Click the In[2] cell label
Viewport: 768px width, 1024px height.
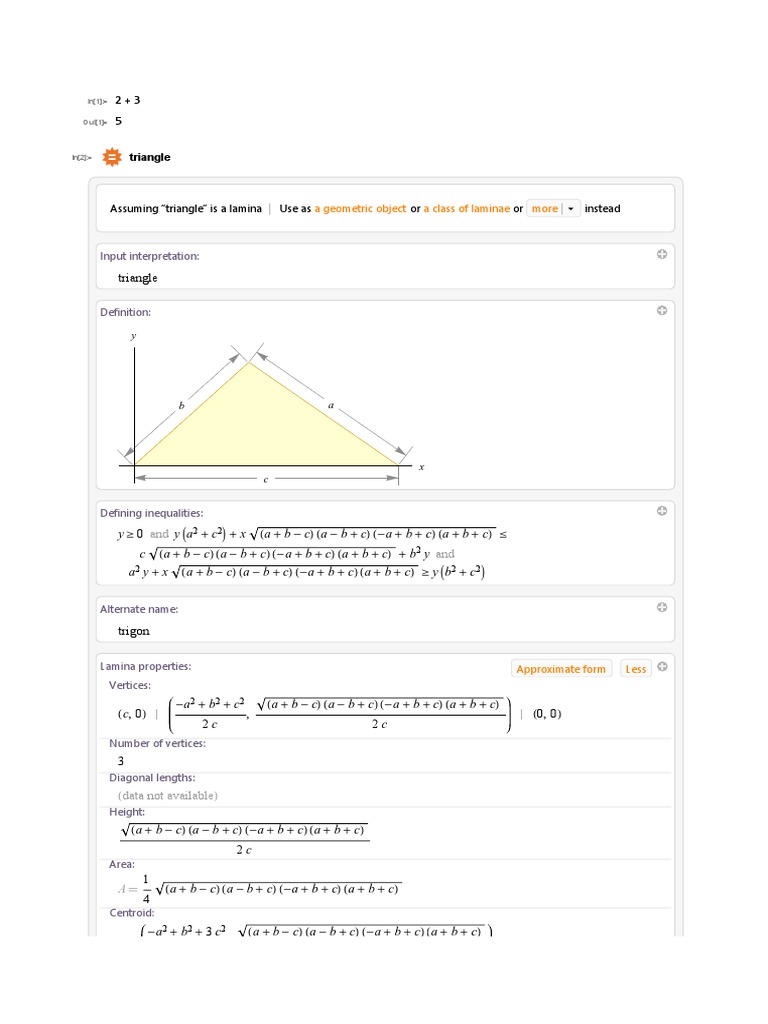[x=82, y=158]
